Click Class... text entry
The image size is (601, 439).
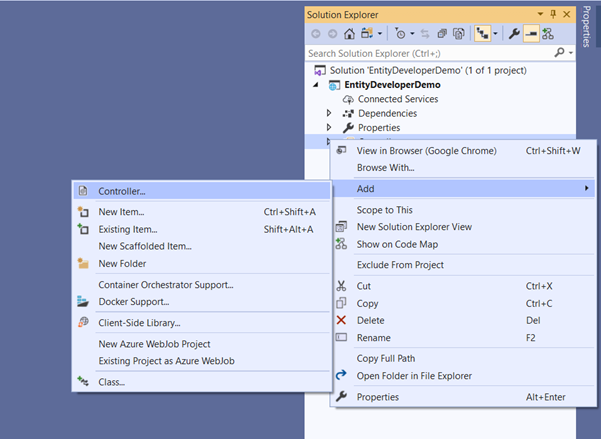pyautogui.click(x=112, y=382)
